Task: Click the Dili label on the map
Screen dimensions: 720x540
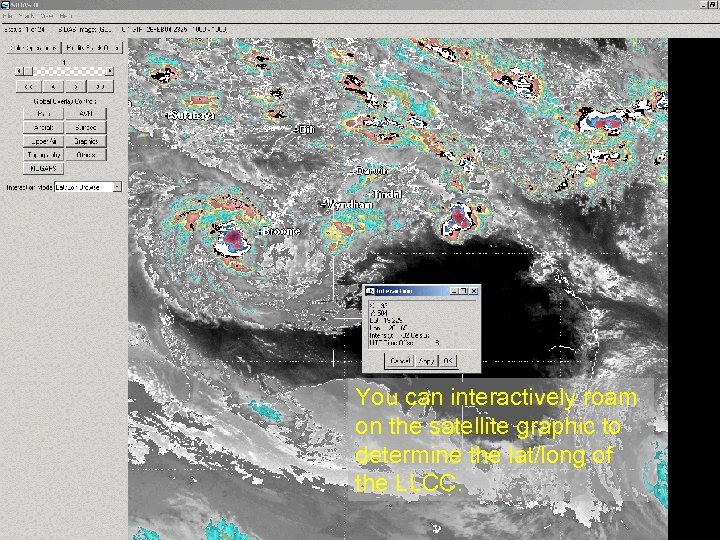Action: (306, 130)
